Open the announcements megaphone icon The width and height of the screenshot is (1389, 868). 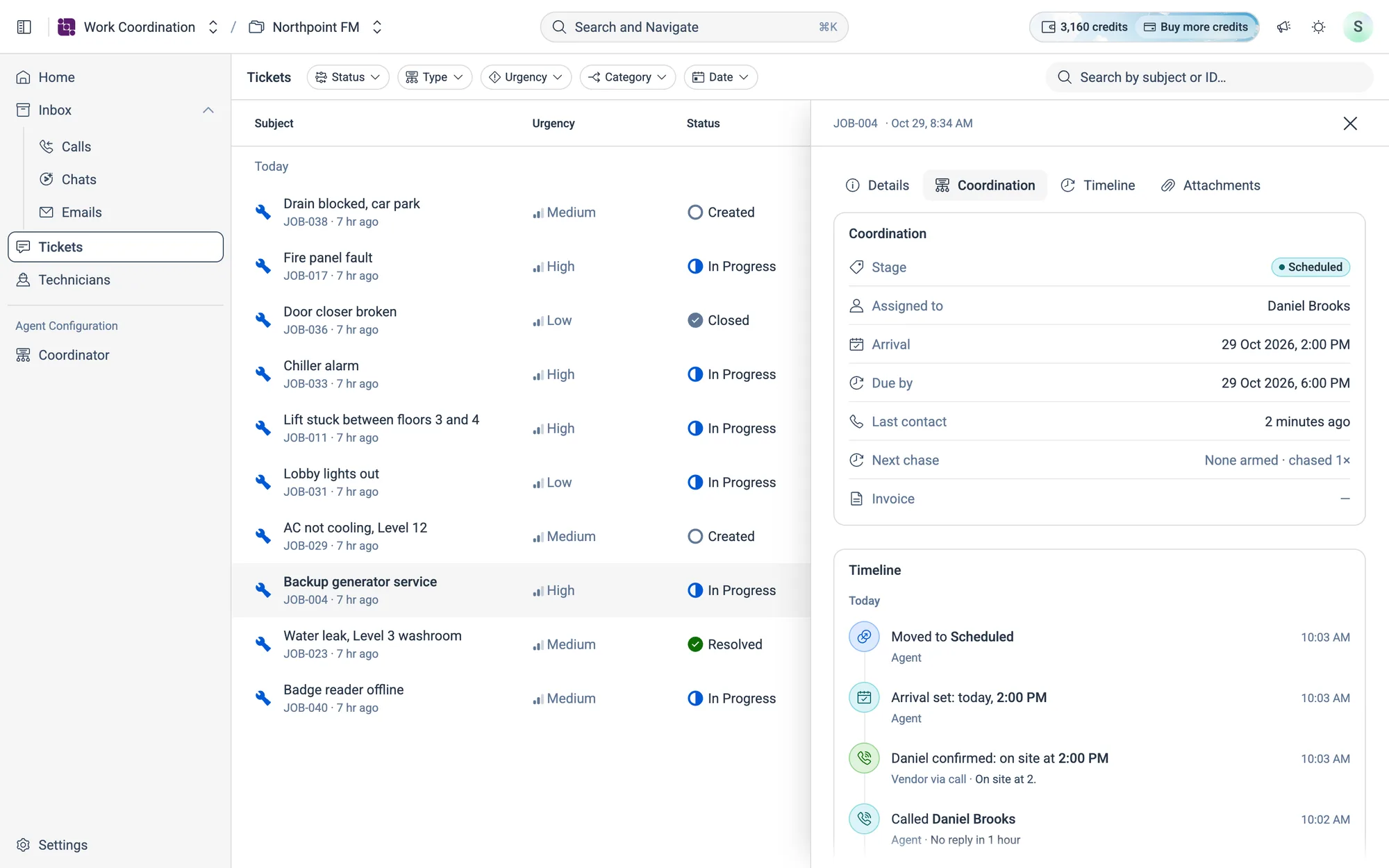point(1283,27)
